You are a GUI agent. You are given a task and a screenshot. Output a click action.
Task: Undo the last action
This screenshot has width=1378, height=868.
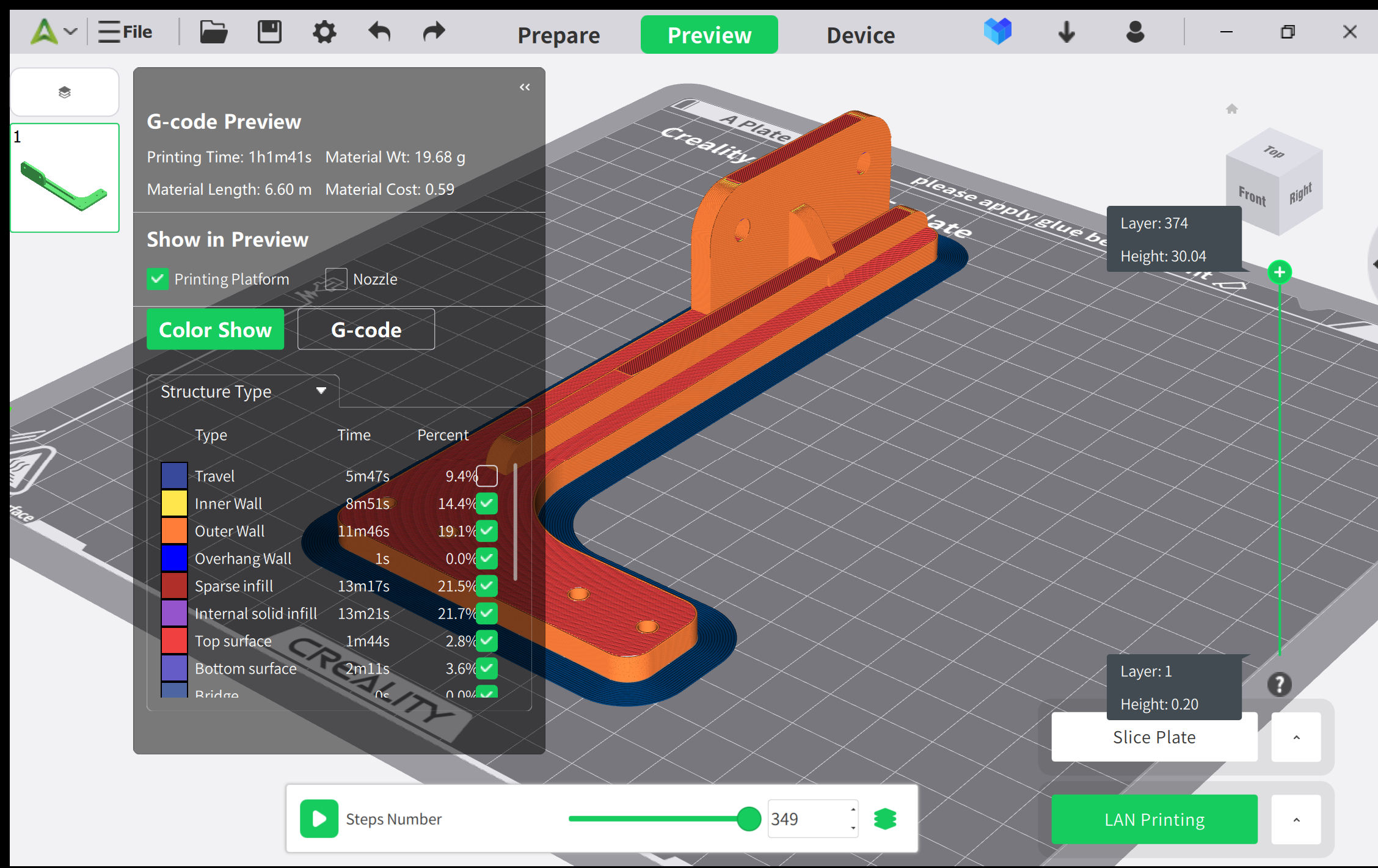pos(379,32)
